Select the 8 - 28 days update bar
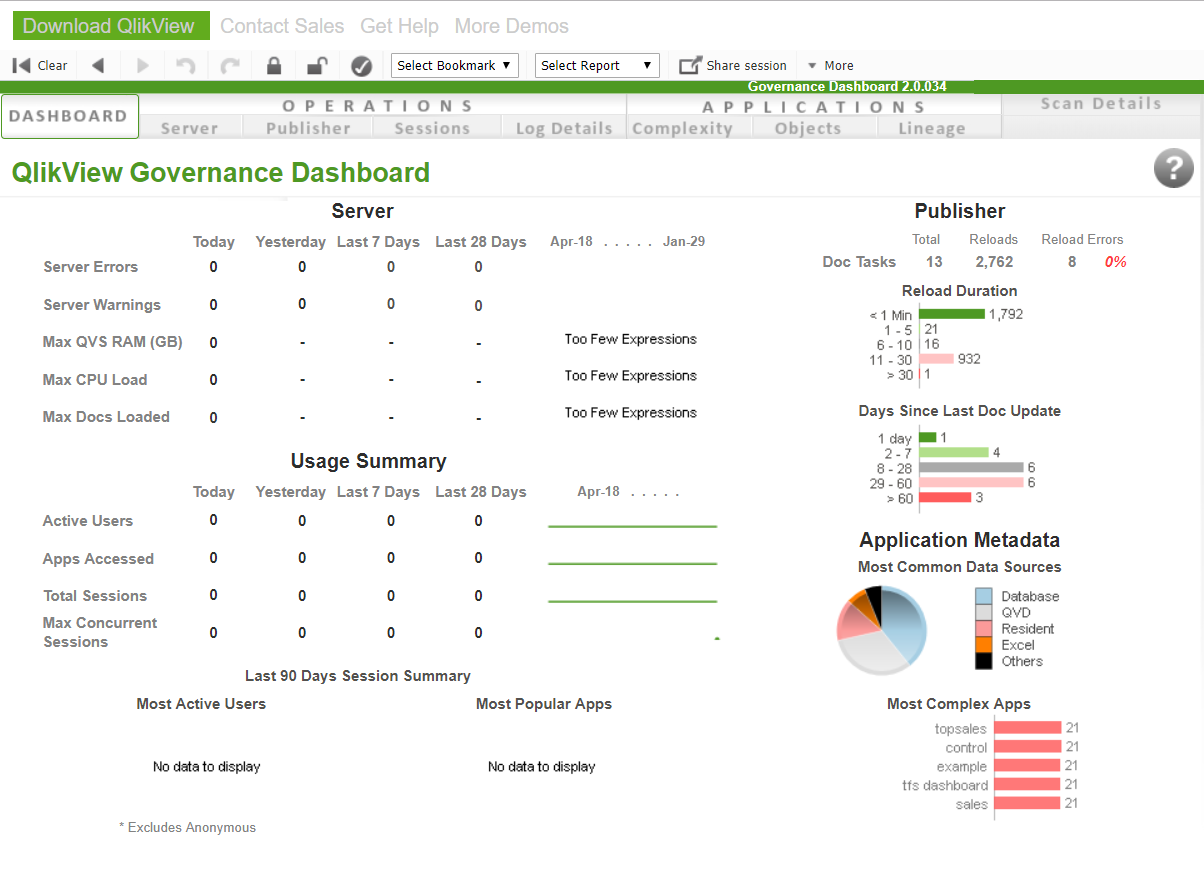Screen dimensions: 1204x895 [x=971, y=467]
